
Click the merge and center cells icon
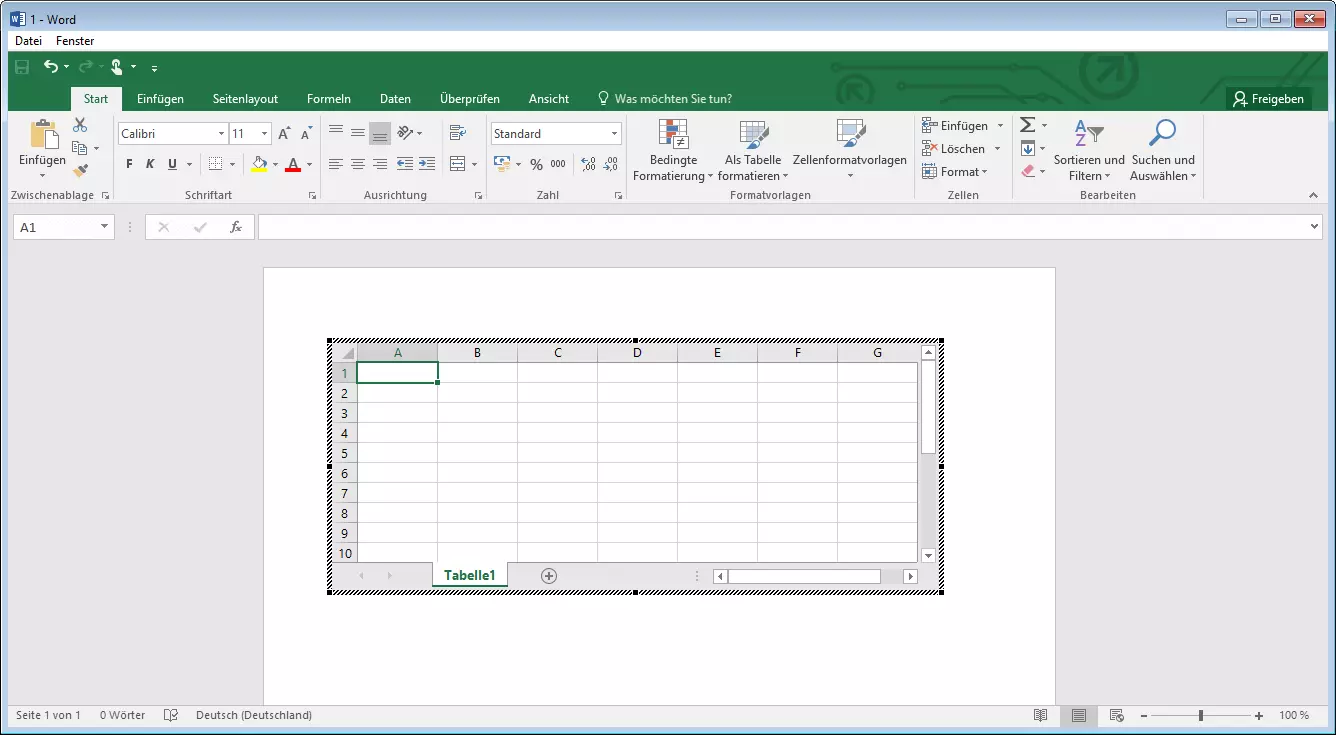(458, 164)
